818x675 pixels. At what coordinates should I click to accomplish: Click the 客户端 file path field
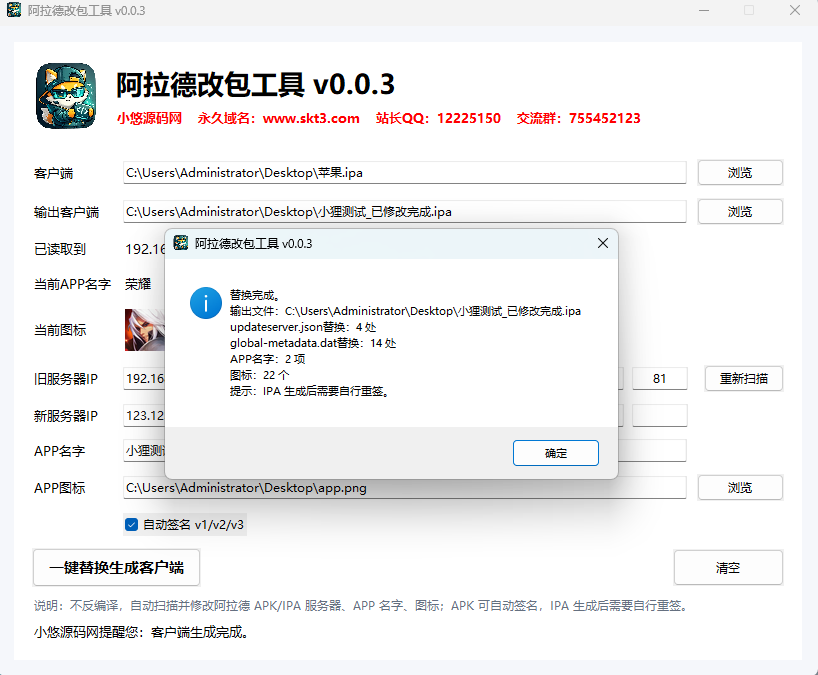click(x=404, y=173)
